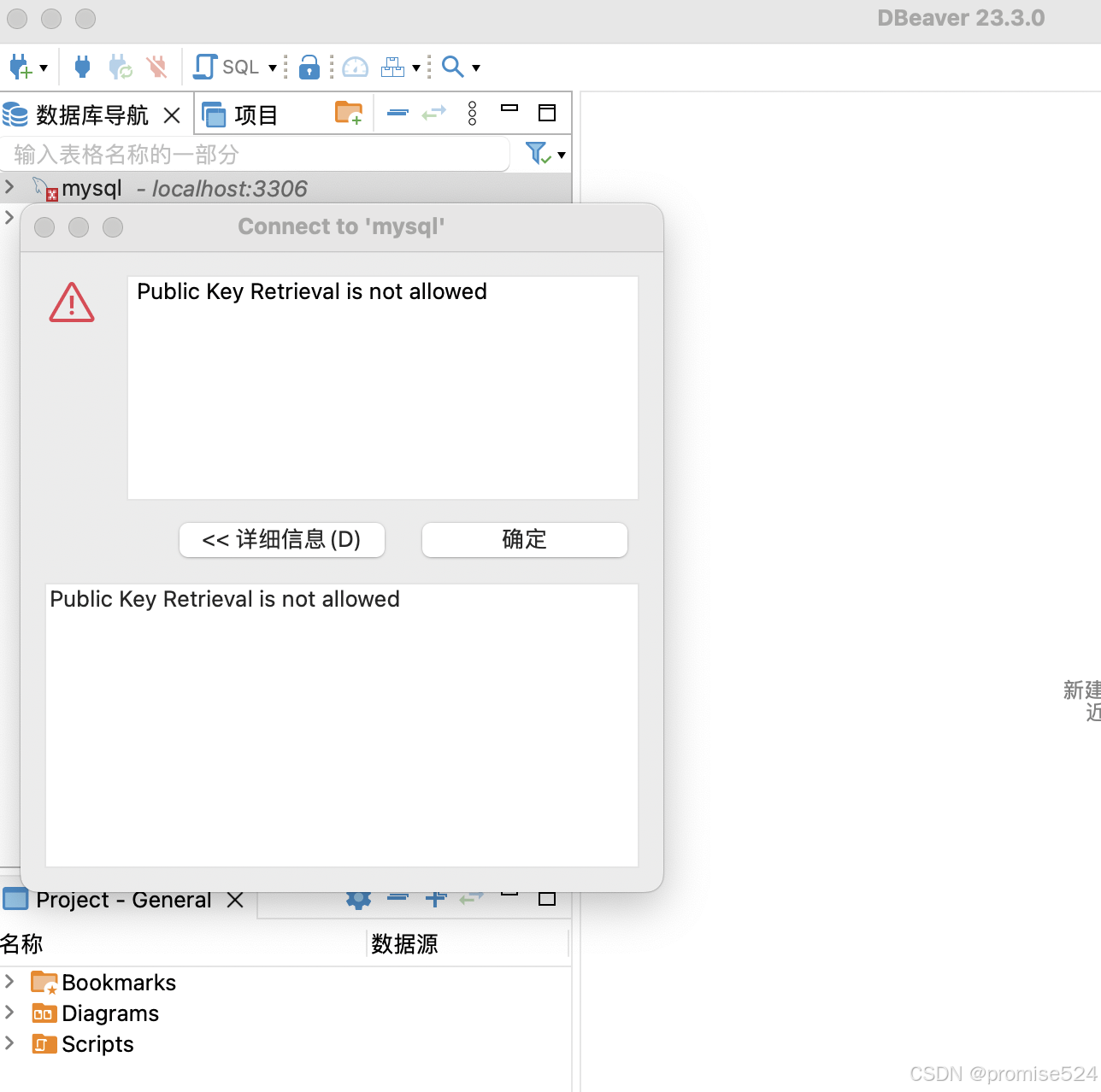Viewport: 1101px width, 1092px height.
Task: Toggle link with editor in Project panel
Action: pyautogui.click(x=472, y=898)
